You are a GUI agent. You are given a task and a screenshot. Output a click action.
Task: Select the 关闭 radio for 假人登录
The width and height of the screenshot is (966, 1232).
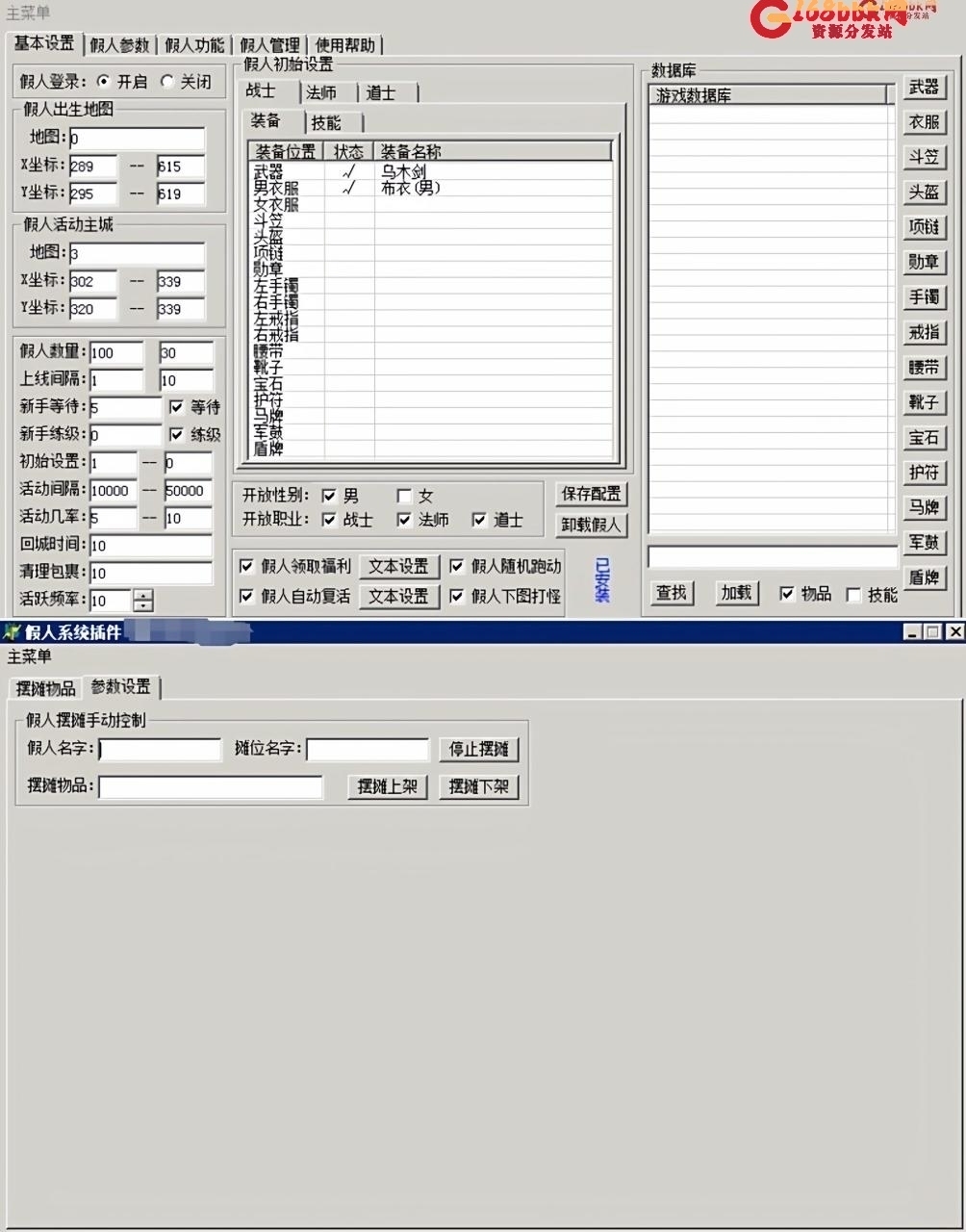pyautogui.click(x=168, y=82)
